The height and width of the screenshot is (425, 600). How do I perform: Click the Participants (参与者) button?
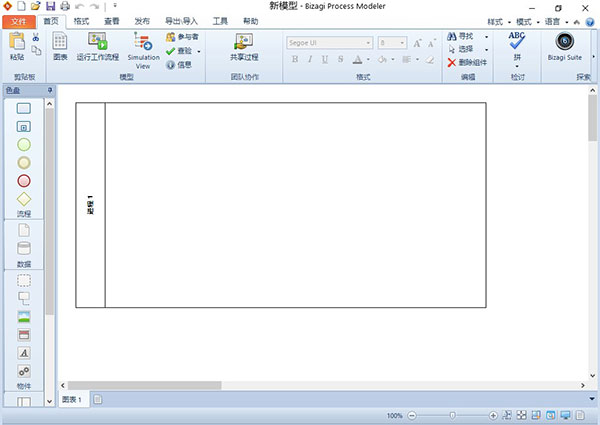click(181, 37)
